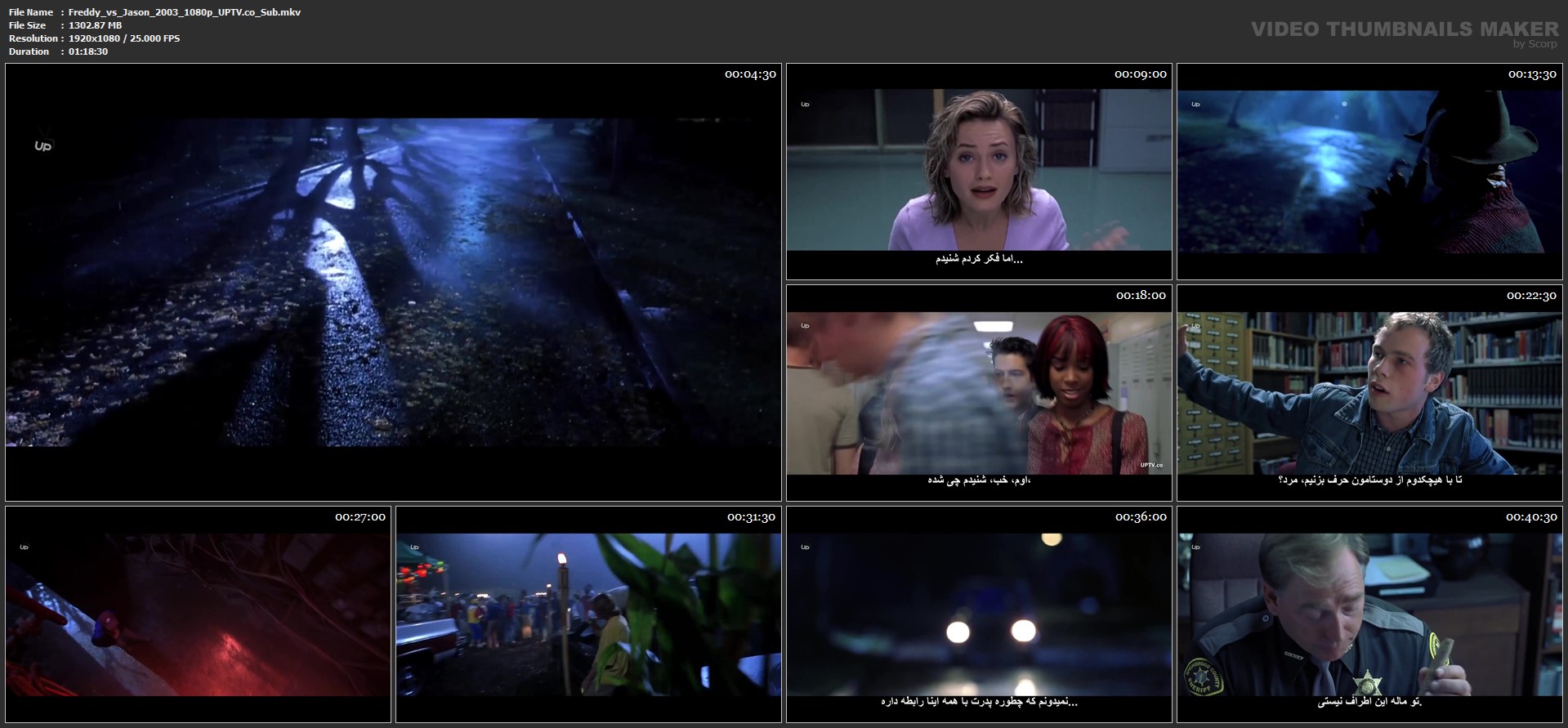The image size is (1568, 728).
Task: Click the "File Name" label
Action: 31,12
